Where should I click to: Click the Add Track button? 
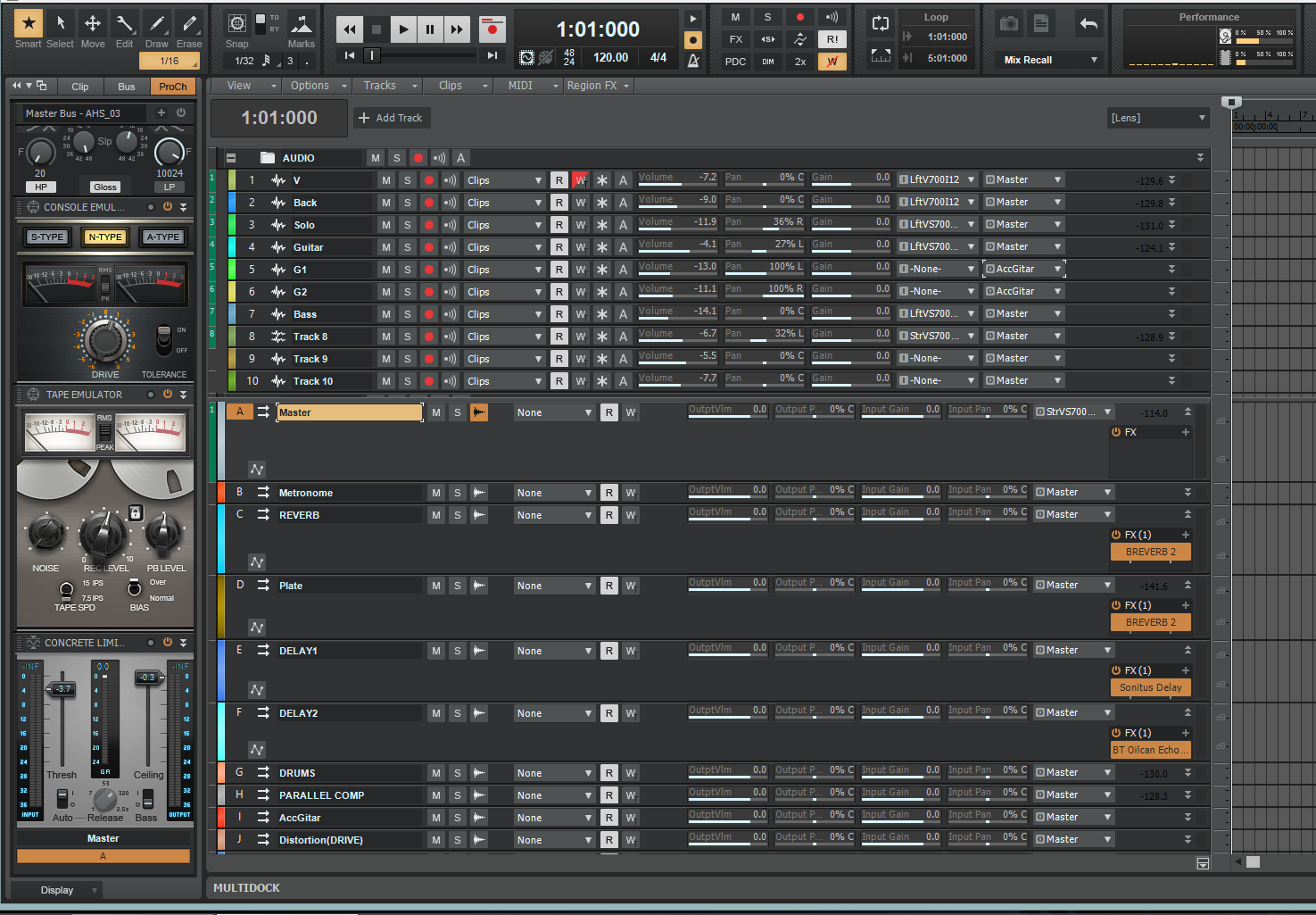coord(390,118)
